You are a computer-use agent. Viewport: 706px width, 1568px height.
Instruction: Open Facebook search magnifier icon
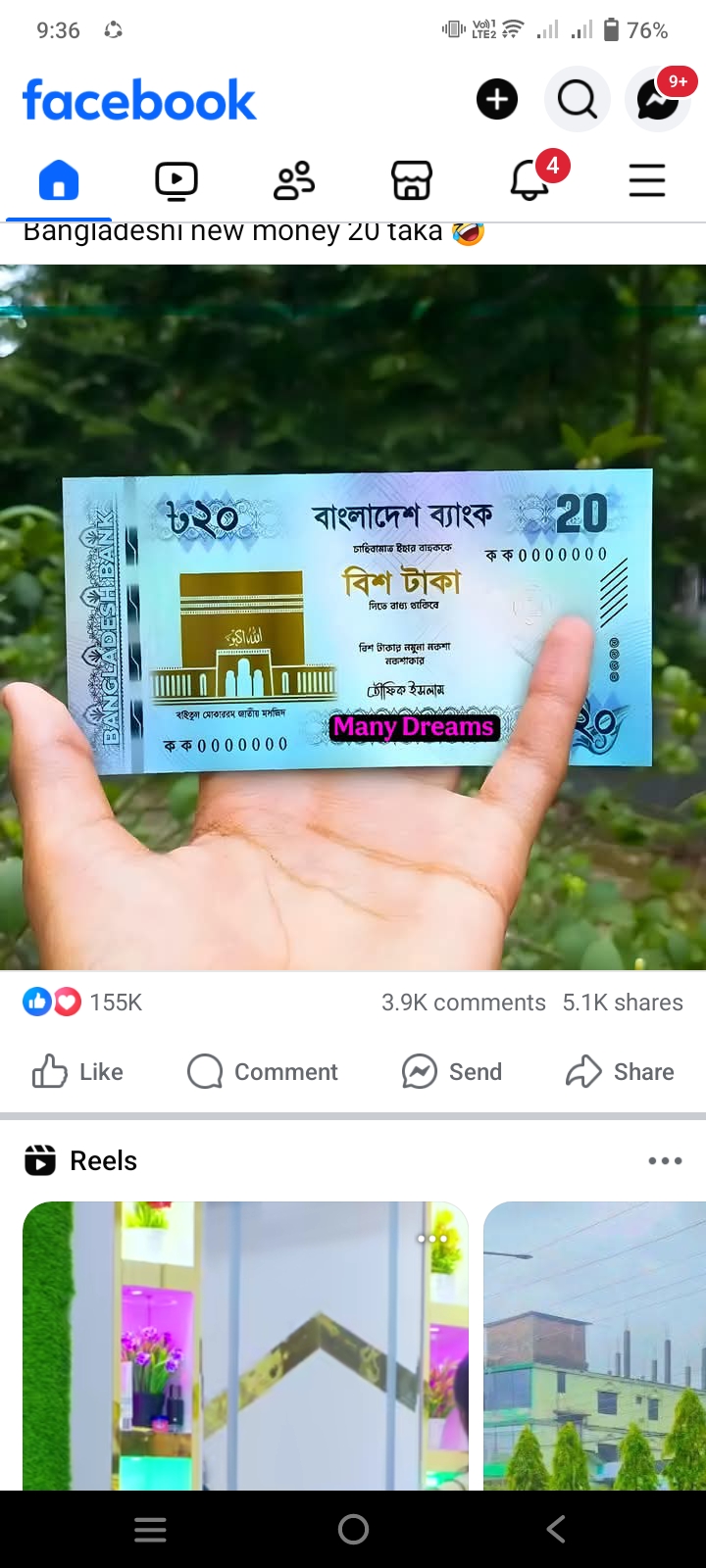point(578,99)
